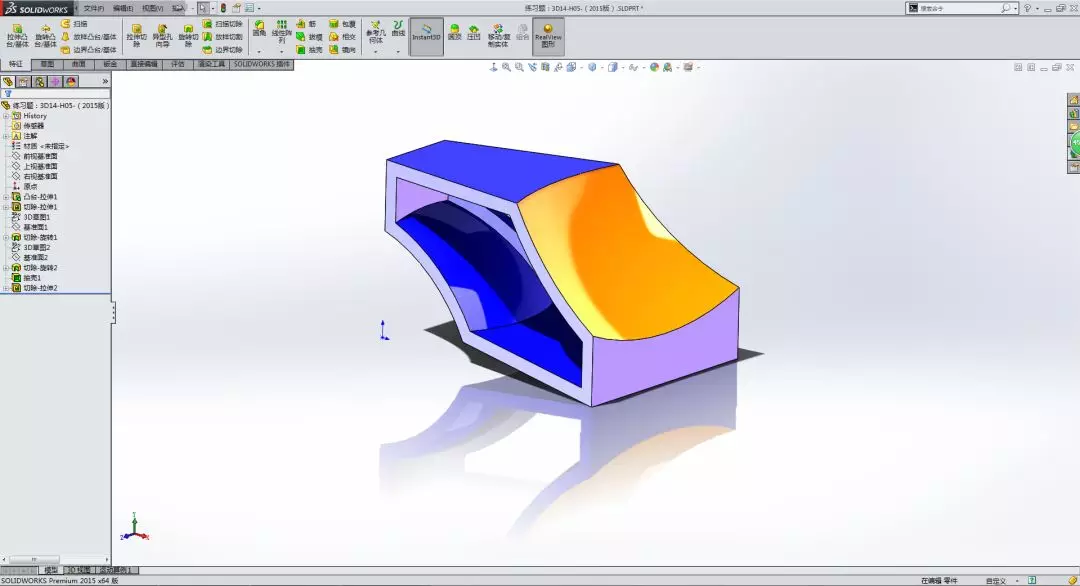Open the dropdown arrow under 线性阵列

click(281, 51)
